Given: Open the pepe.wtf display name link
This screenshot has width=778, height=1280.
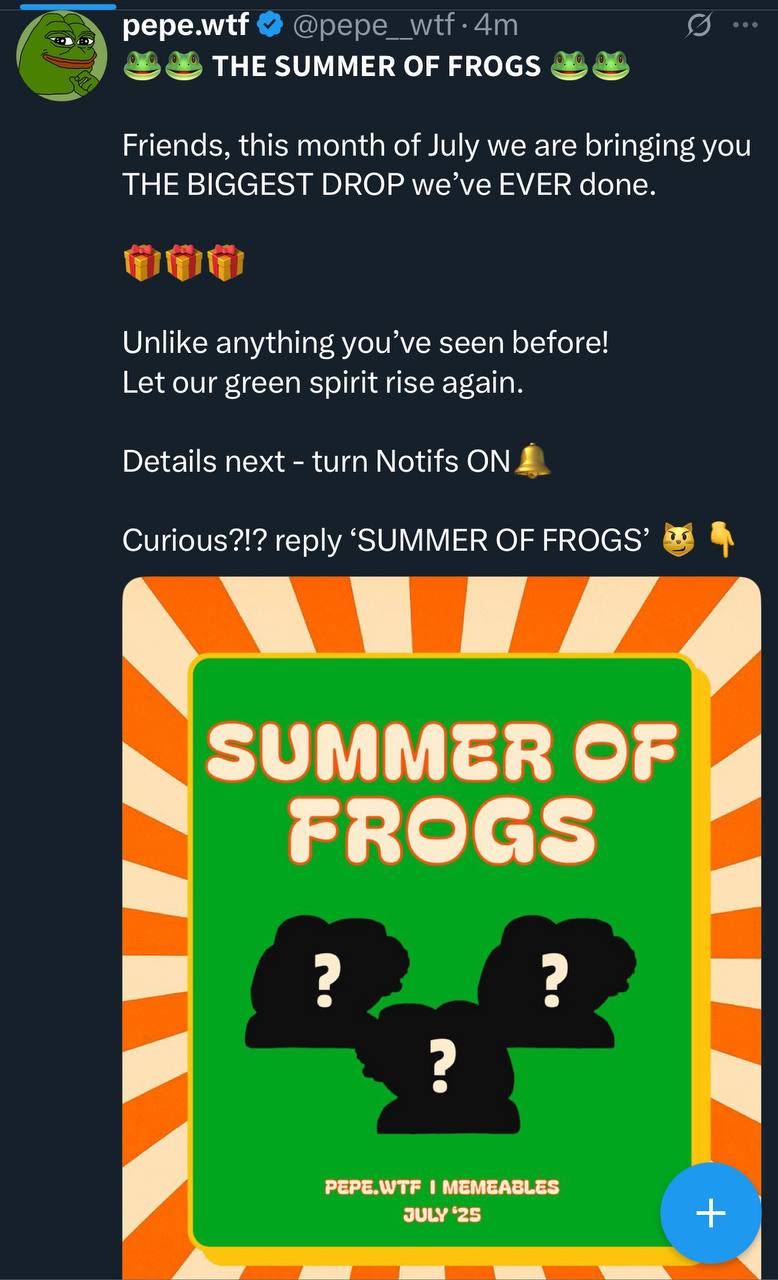Looking at the screenshot, I should pyautogui.click(x=185, y=25).
